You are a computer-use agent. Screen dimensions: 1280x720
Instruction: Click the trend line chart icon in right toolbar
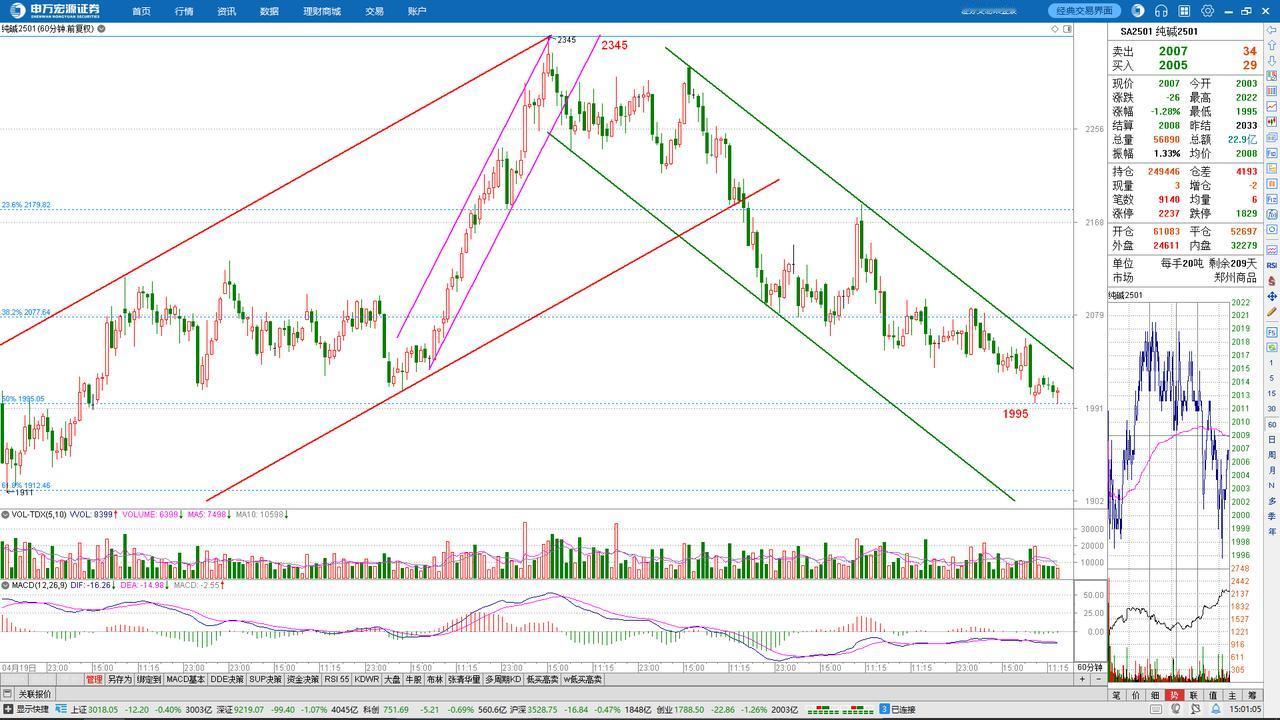point(1271,107)
